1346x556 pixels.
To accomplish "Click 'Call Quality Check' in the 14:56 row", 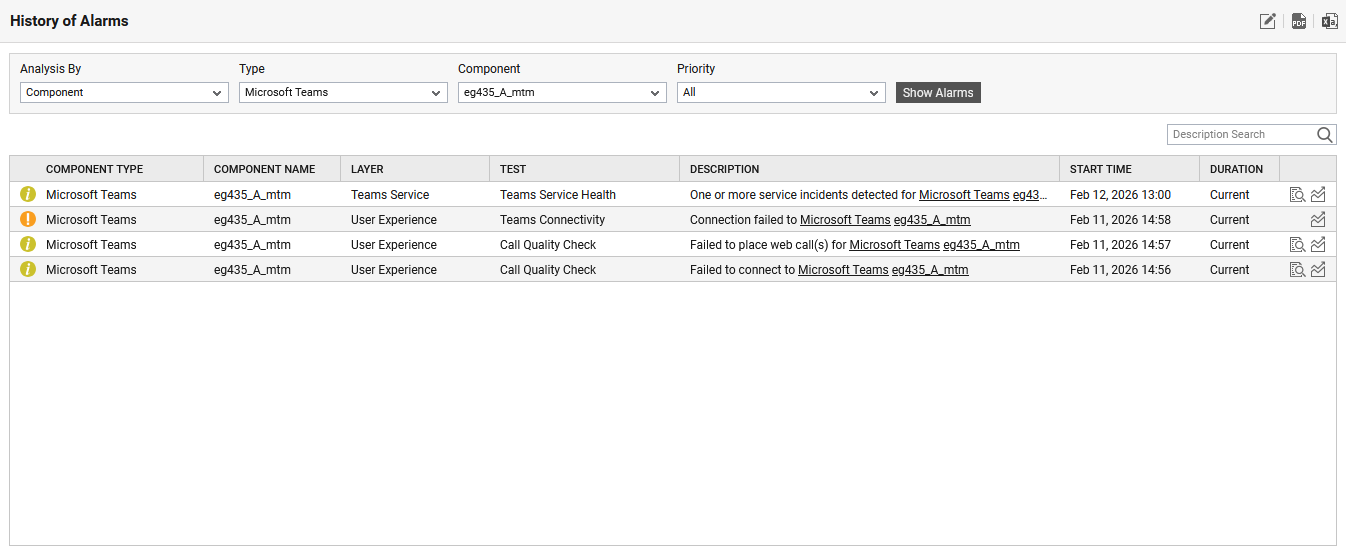I will [548, 270].
